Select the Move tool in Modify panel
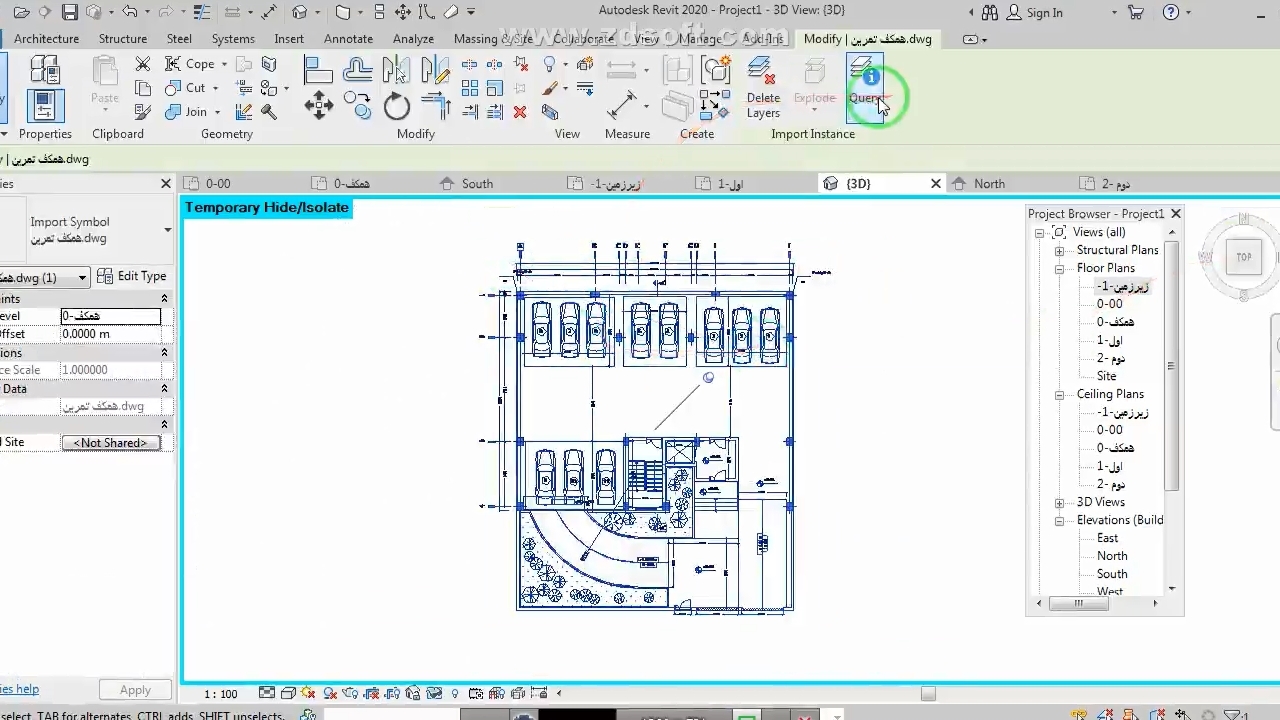This screenshot has height=720, width=1280. tap(319, 106)
